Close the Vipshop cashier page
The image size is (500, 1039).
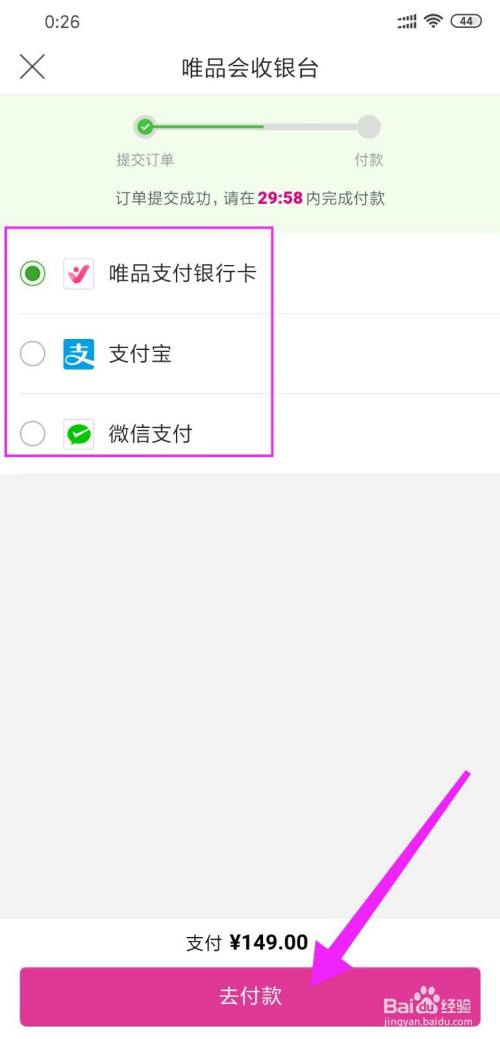click(32, 67)
